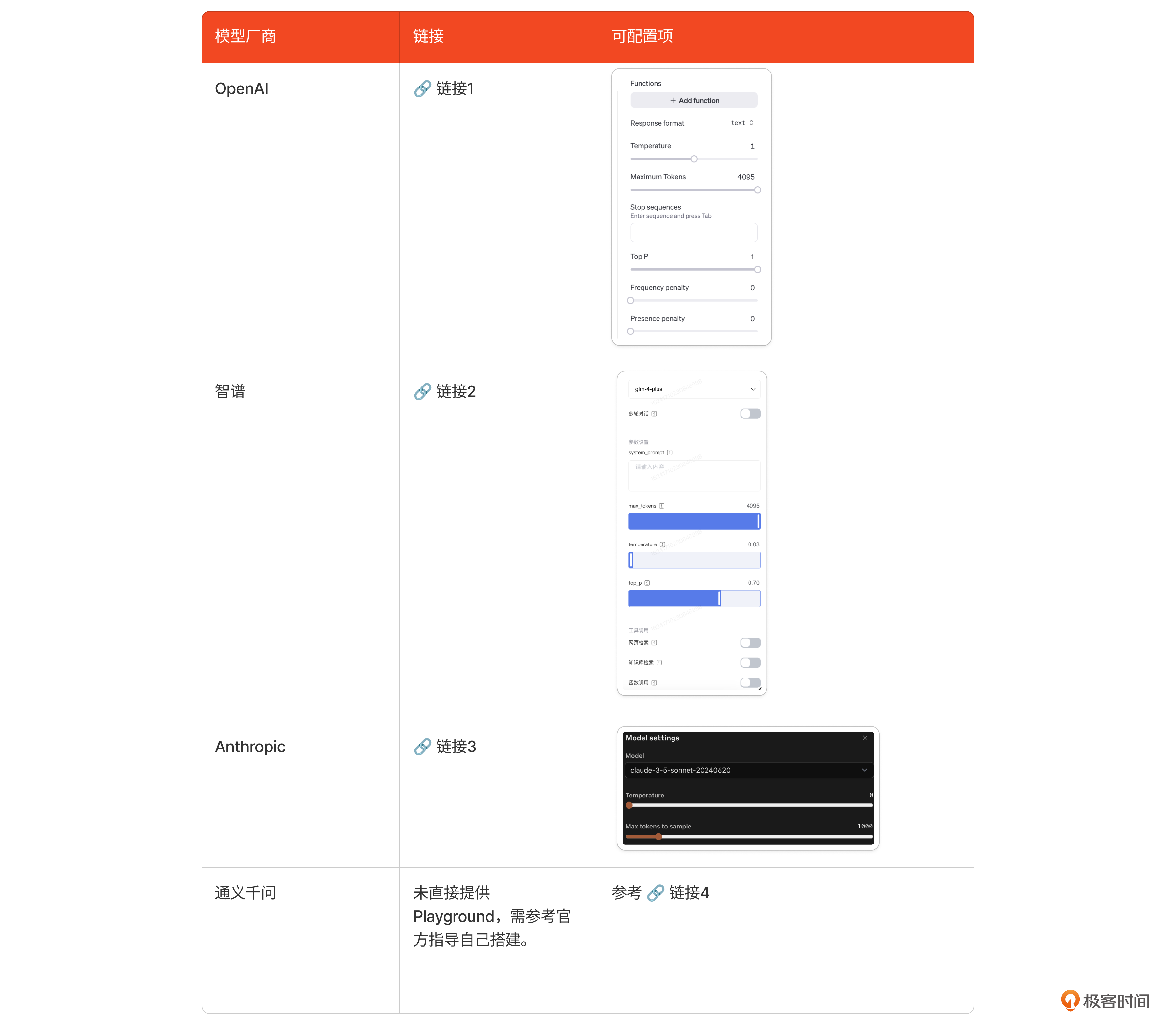The image size is (1176, 1025).
Task: Click the OpenAI Temperature slider handle
Action: (x=693, y=159)
